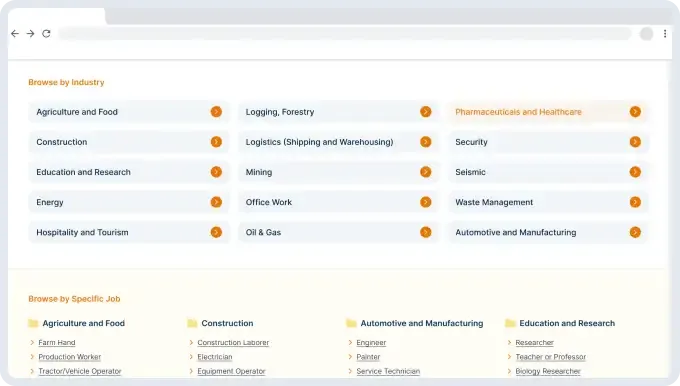The height and width of the screenshot is (386, 680).
Task: Open the Agriculture and Food industry card
Action: point(129,112)
